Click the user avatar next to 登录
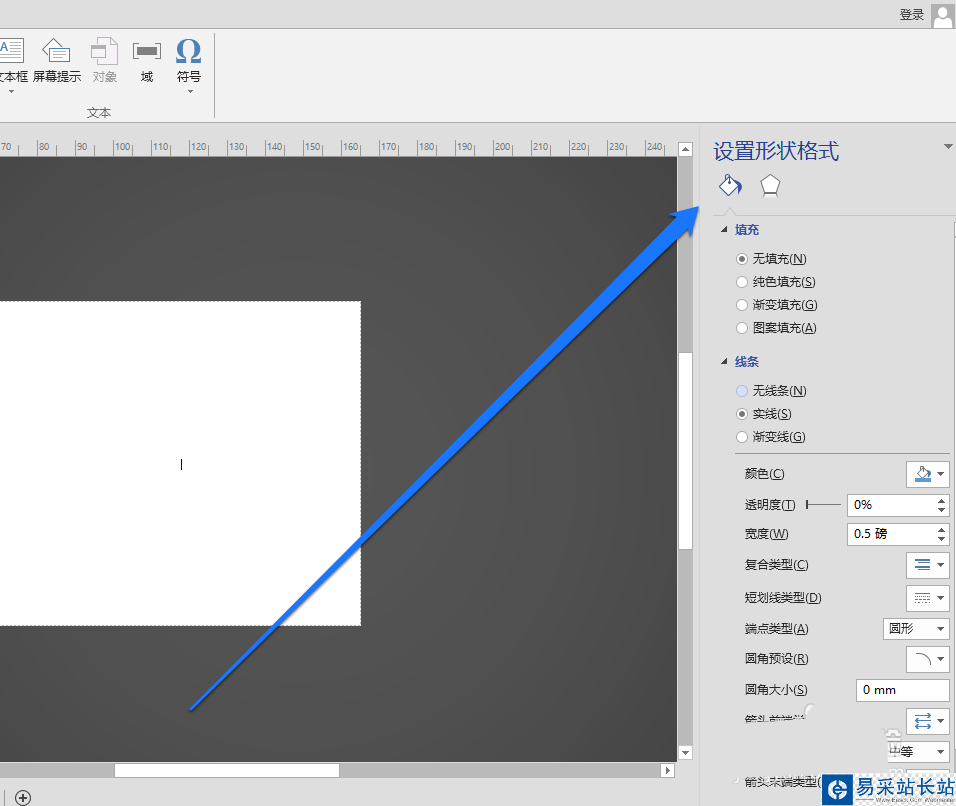The height and width of the screenshot is (806, 956). [x=943, y=15]
